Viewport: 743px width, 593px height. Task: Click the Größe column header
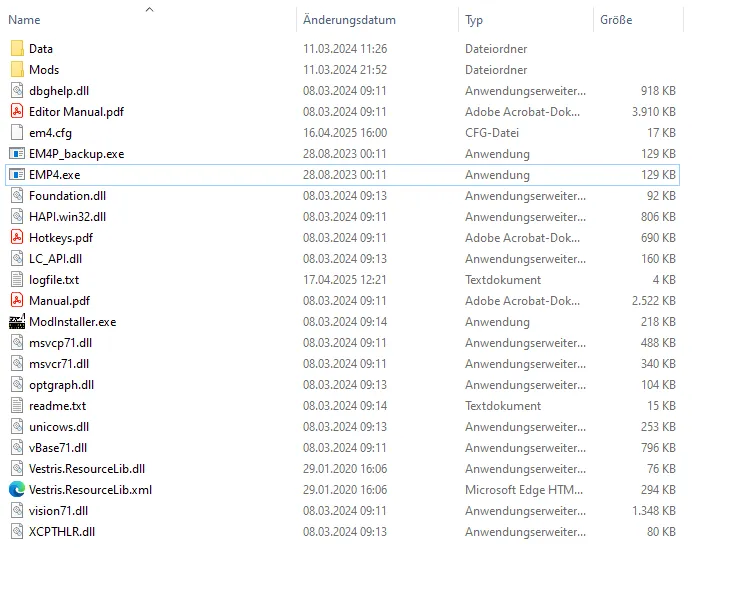[616, 20]
